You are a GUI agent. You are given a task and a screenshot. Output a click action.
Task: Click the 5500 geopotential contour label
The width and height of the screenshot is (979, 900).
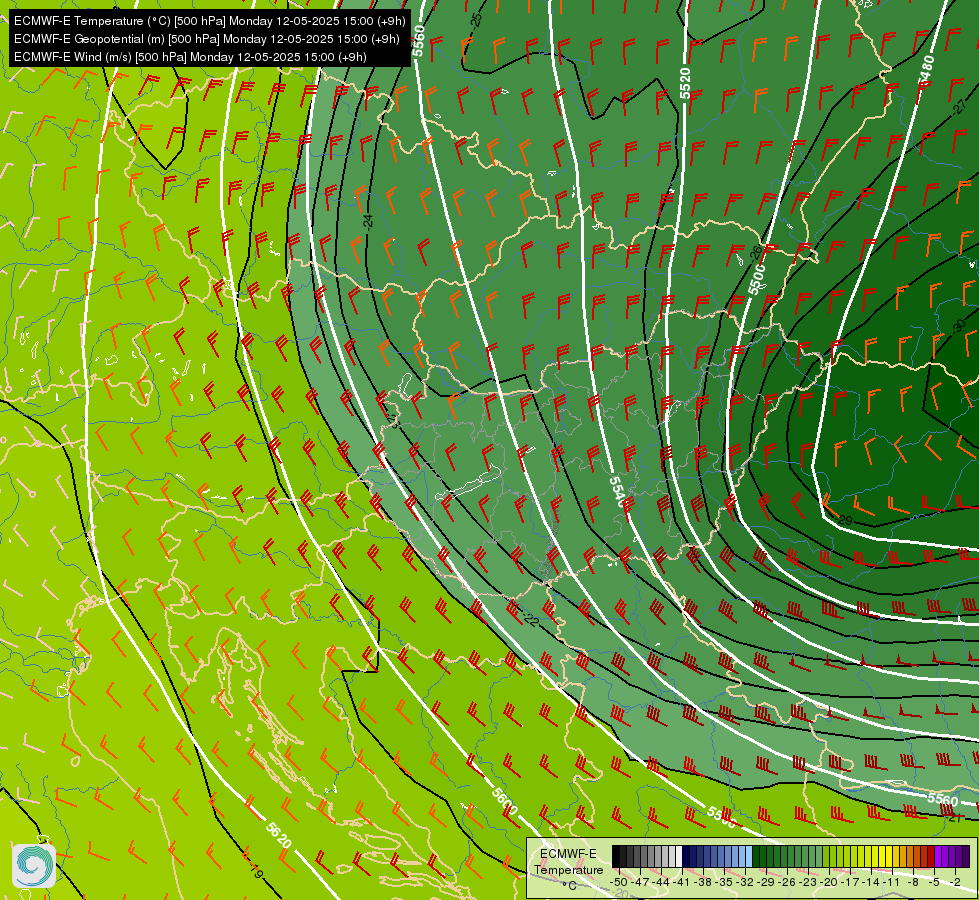tap(757, 279)
